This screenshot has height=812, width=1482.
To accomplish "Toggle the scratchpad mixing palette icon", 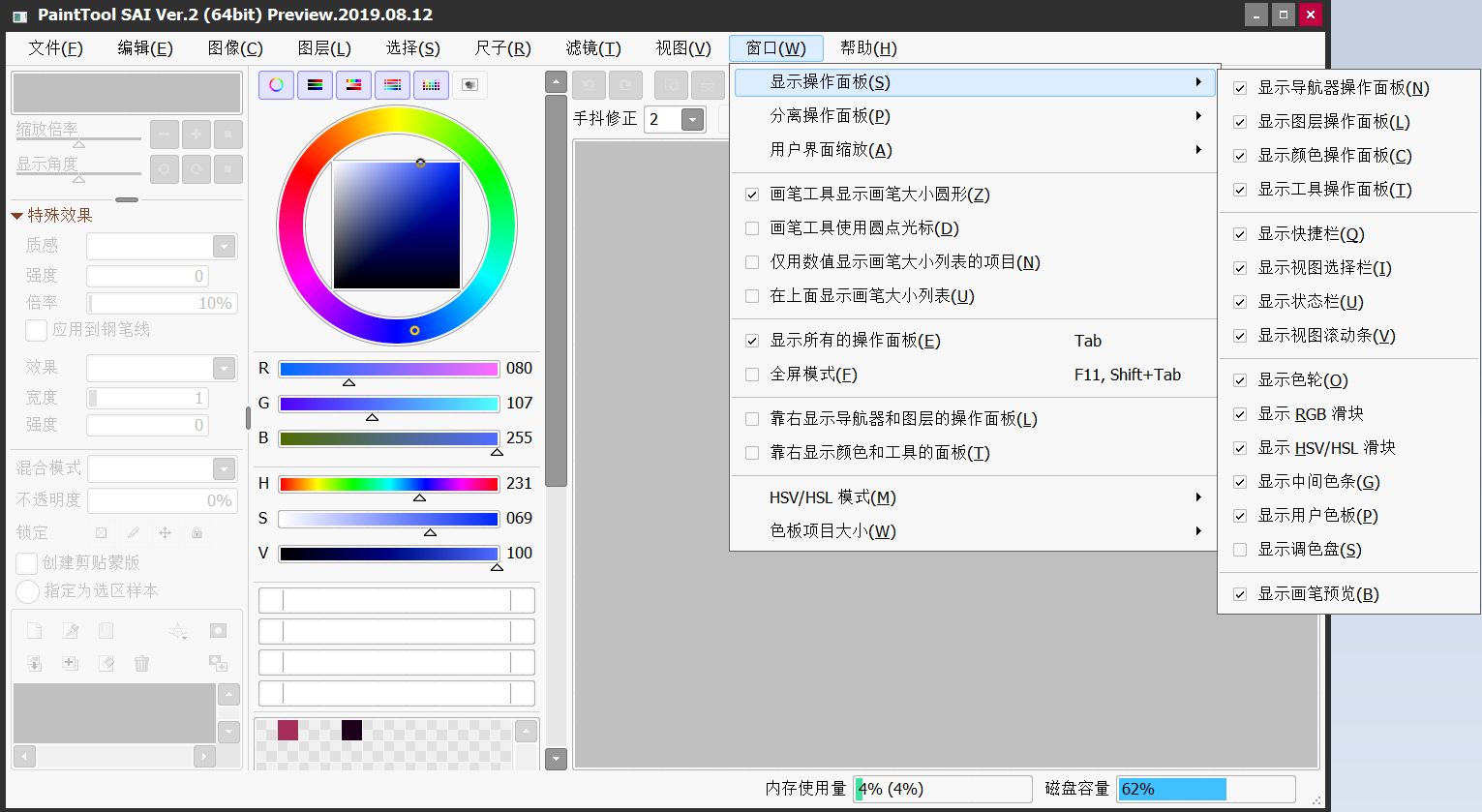I will [x=469, y=85].
